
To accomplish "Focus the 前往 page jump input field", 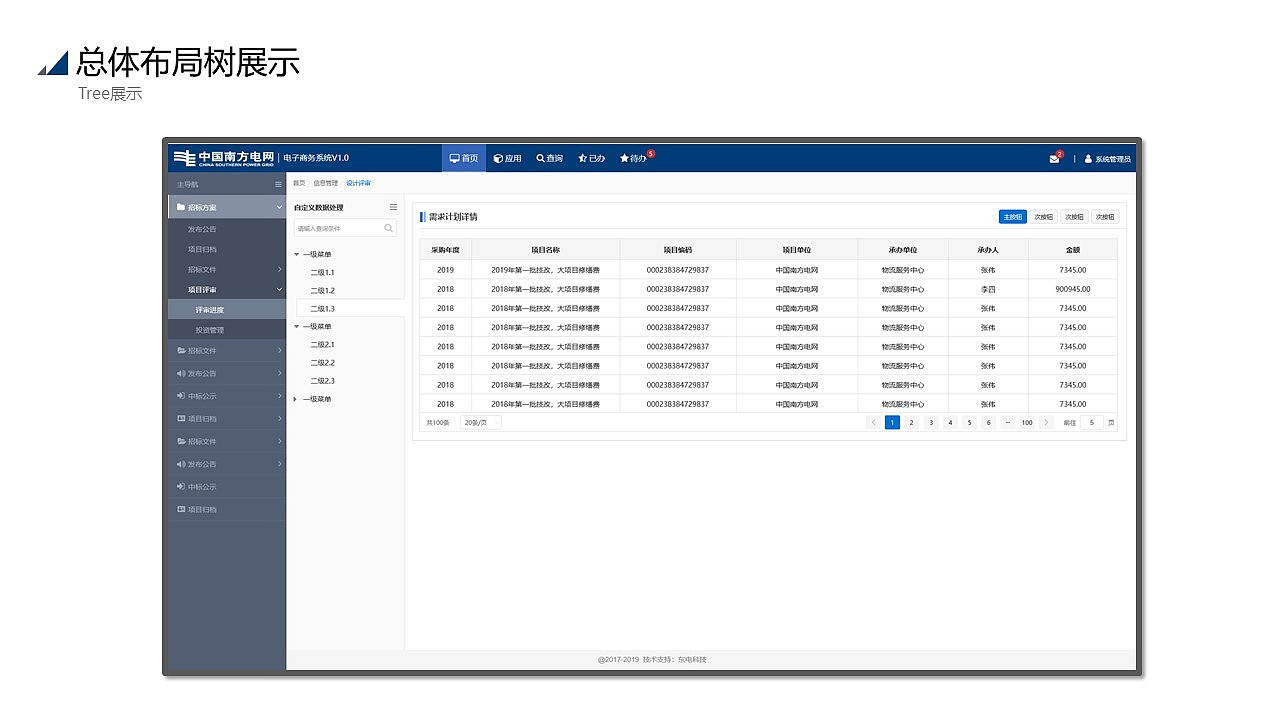I will click(1092, 422).
